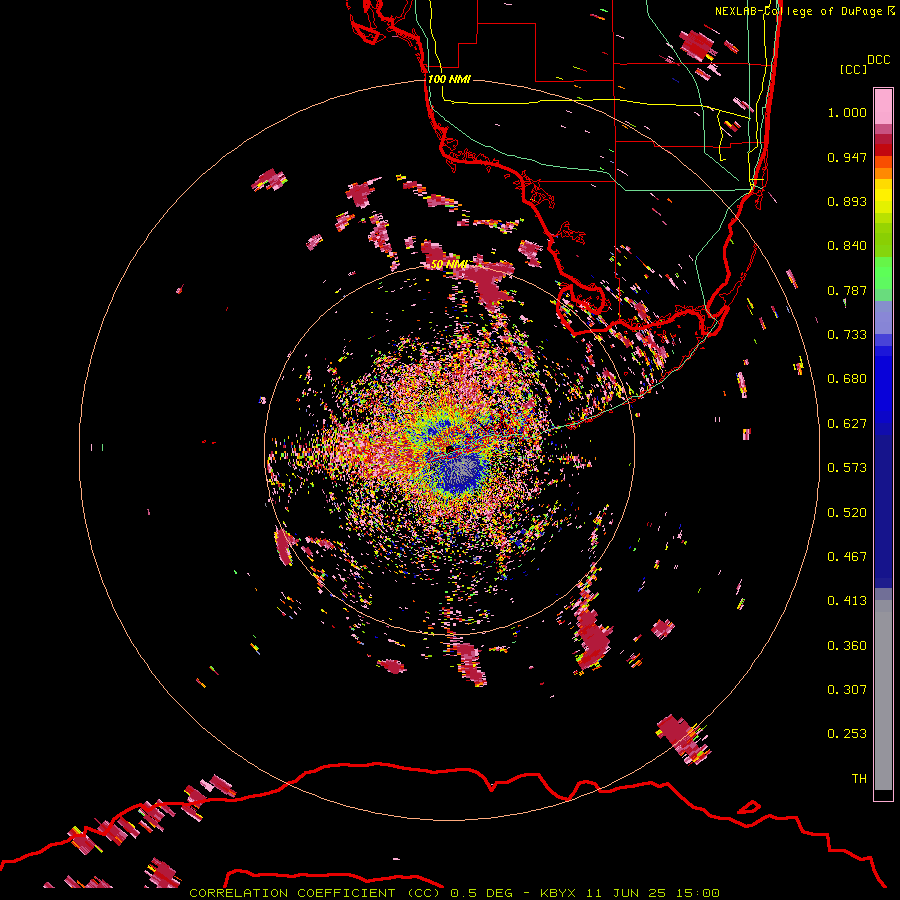Click the [CC] units label

coord(853,69)
